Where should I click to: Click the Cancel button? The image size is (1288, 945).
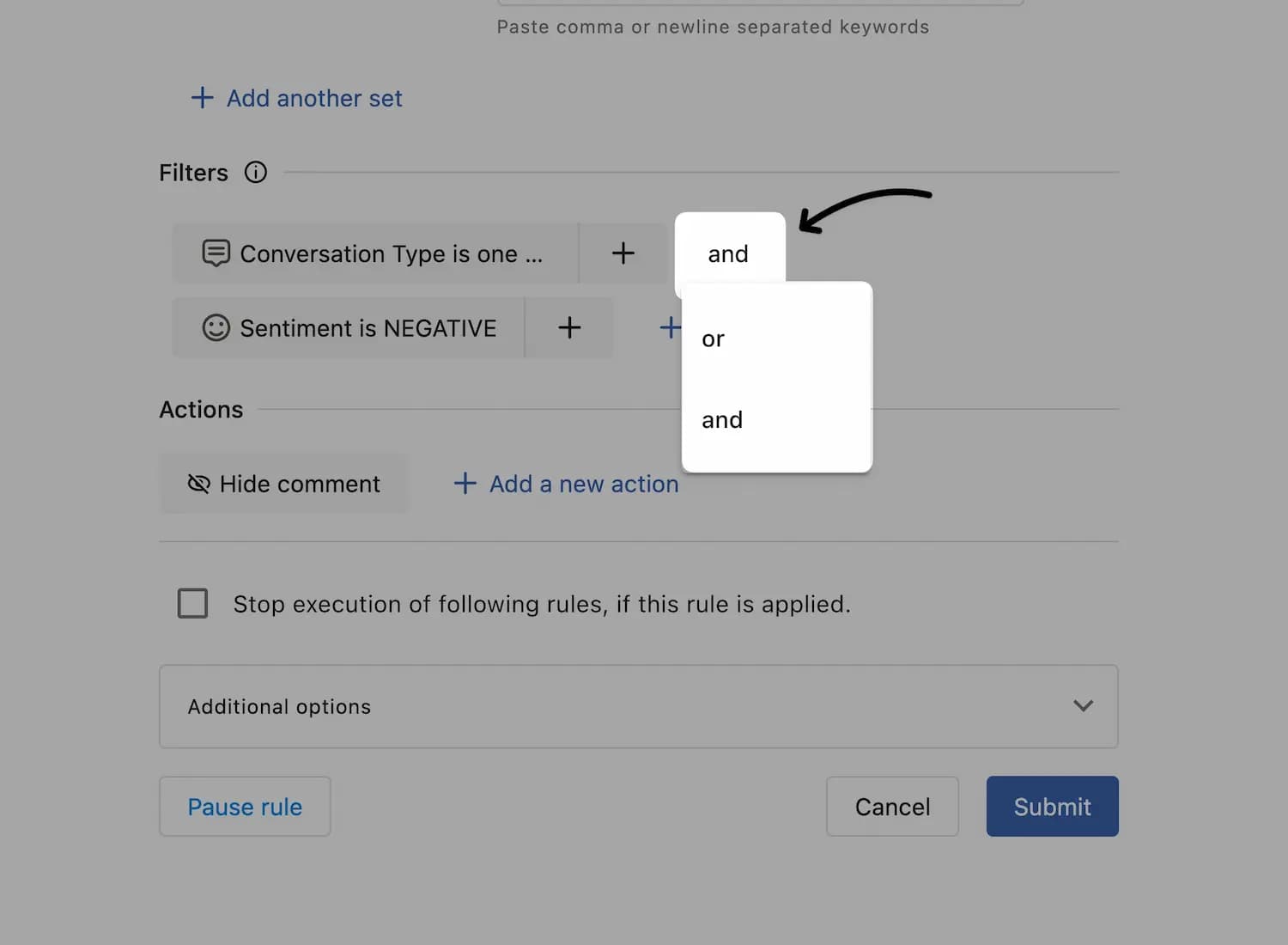(892, 807)
